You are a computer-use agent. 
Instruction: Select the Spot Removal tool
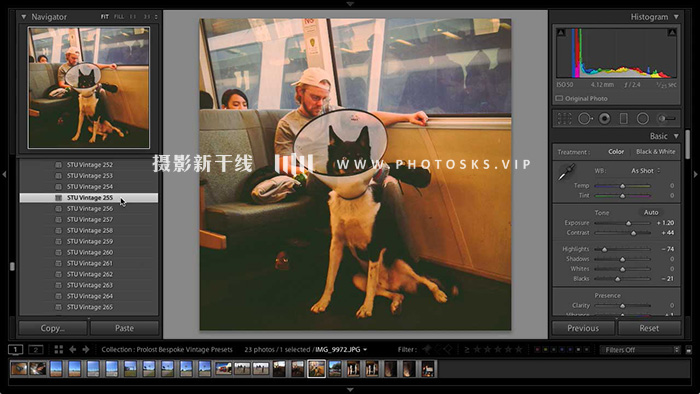tap(584, 119)
